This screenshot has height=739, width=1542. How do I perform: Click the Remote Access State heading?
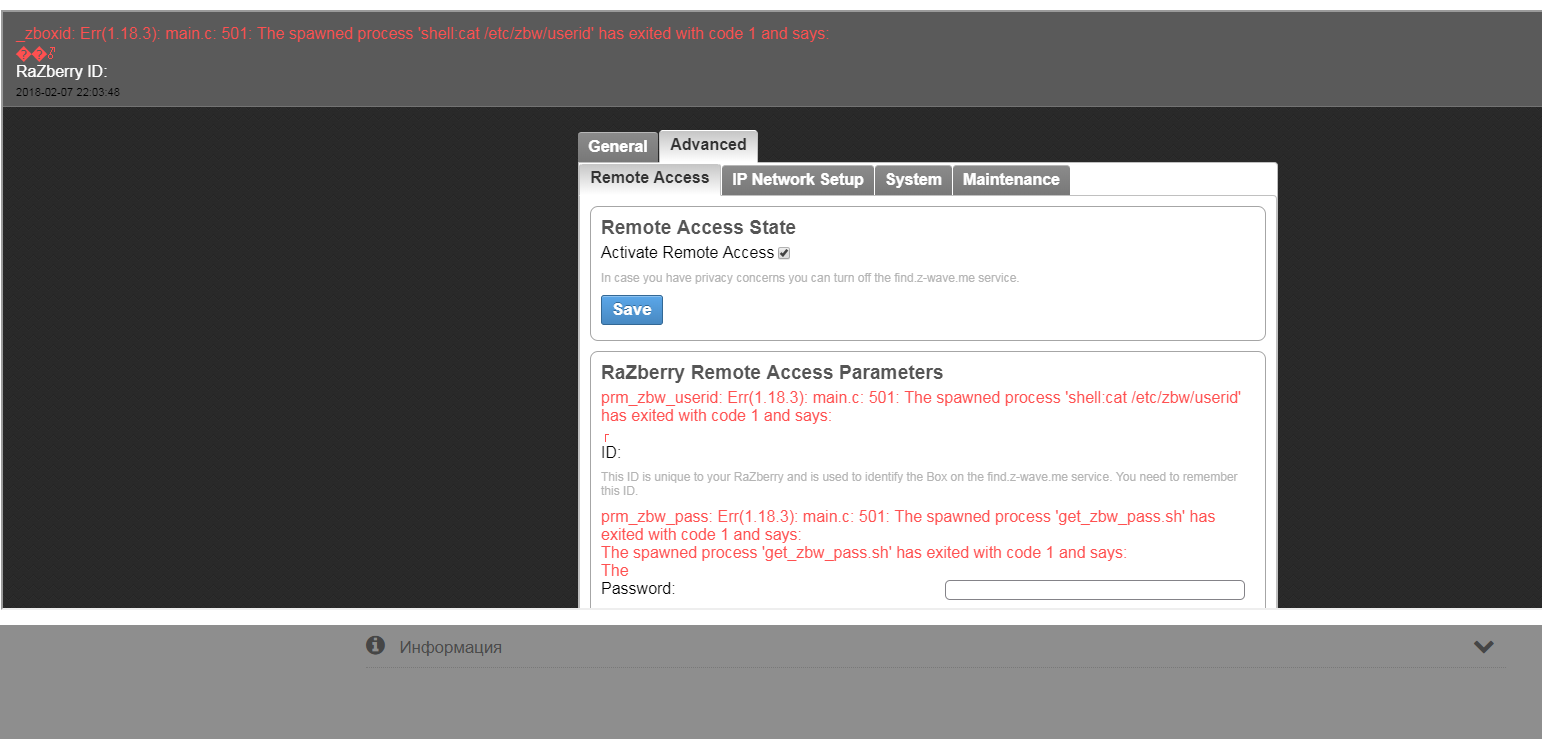pos(698,228)
